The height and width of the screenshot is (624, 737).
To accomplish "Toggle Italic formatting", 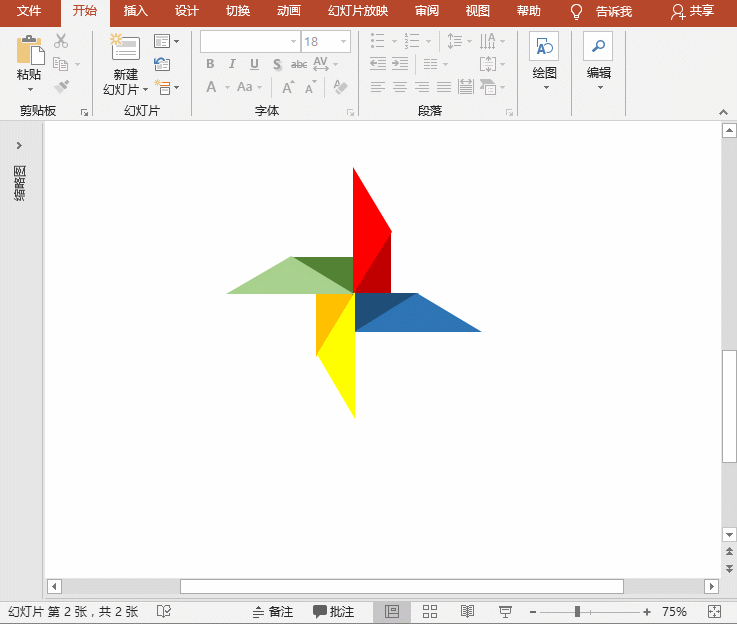I will [x=232, y=64].
